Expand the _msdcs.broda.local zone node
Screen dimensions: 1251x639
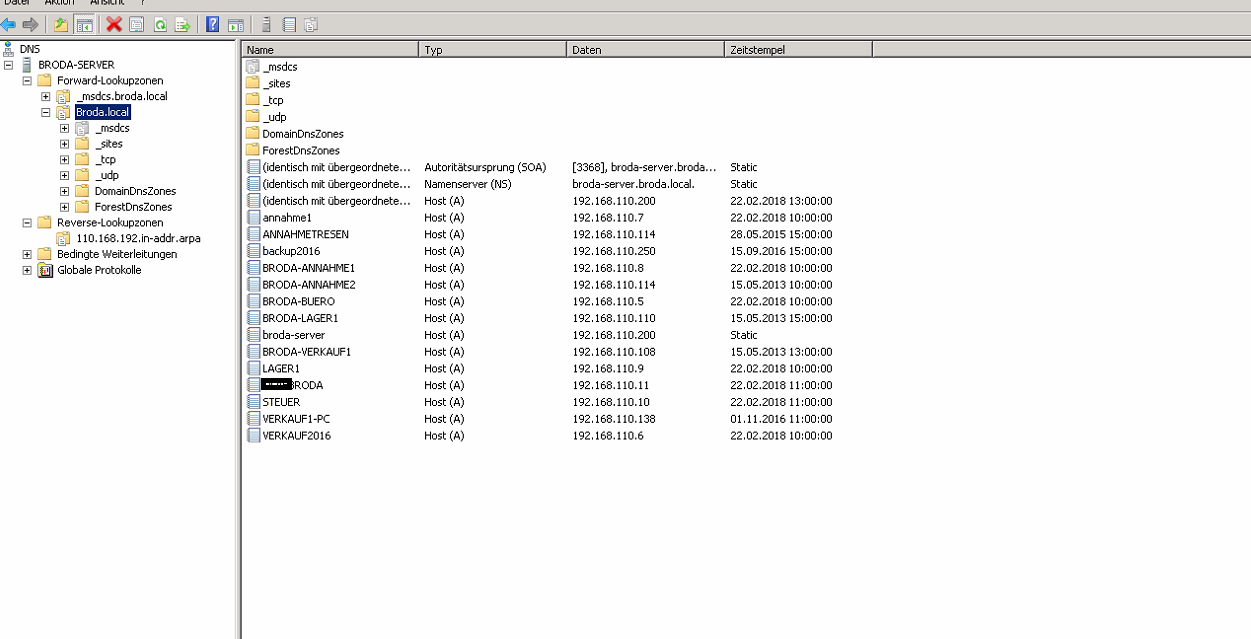(46, 96)
